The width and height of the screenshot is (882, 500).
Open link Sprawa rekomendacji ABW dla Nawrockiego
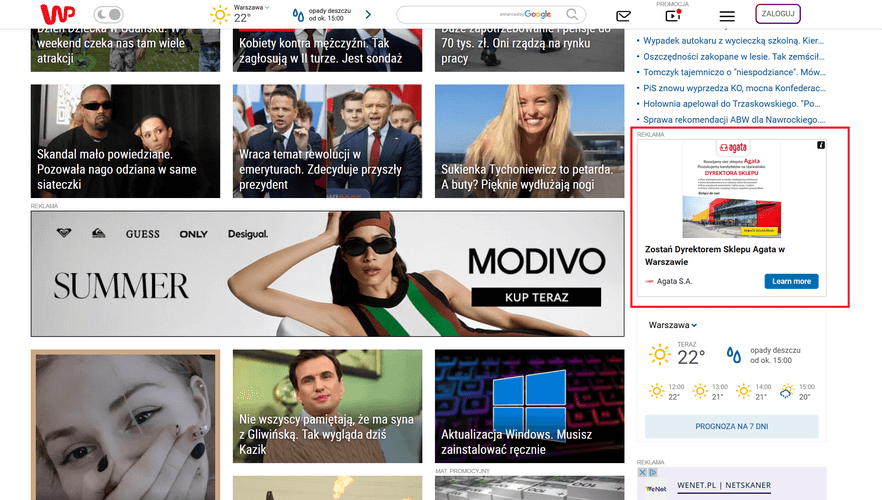pyautogui.click(x=734, y=119)
